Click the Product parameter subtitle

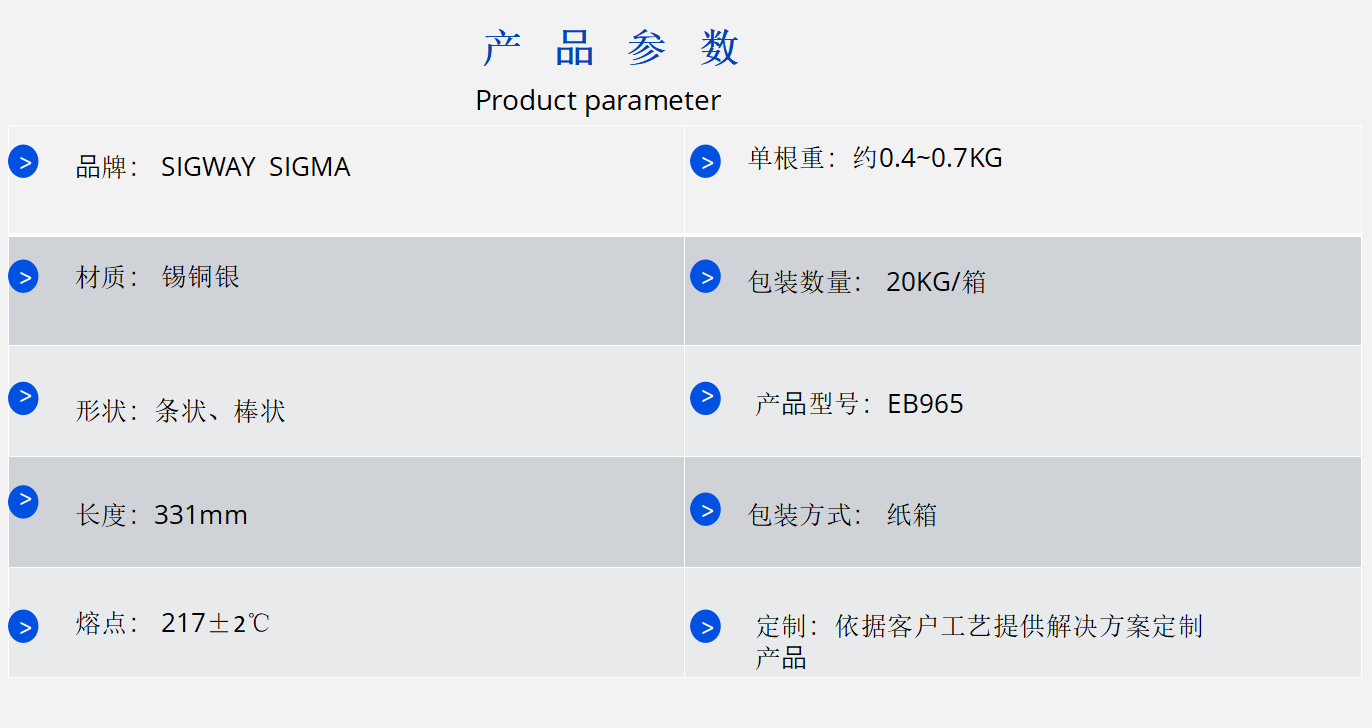pos(598,100)
